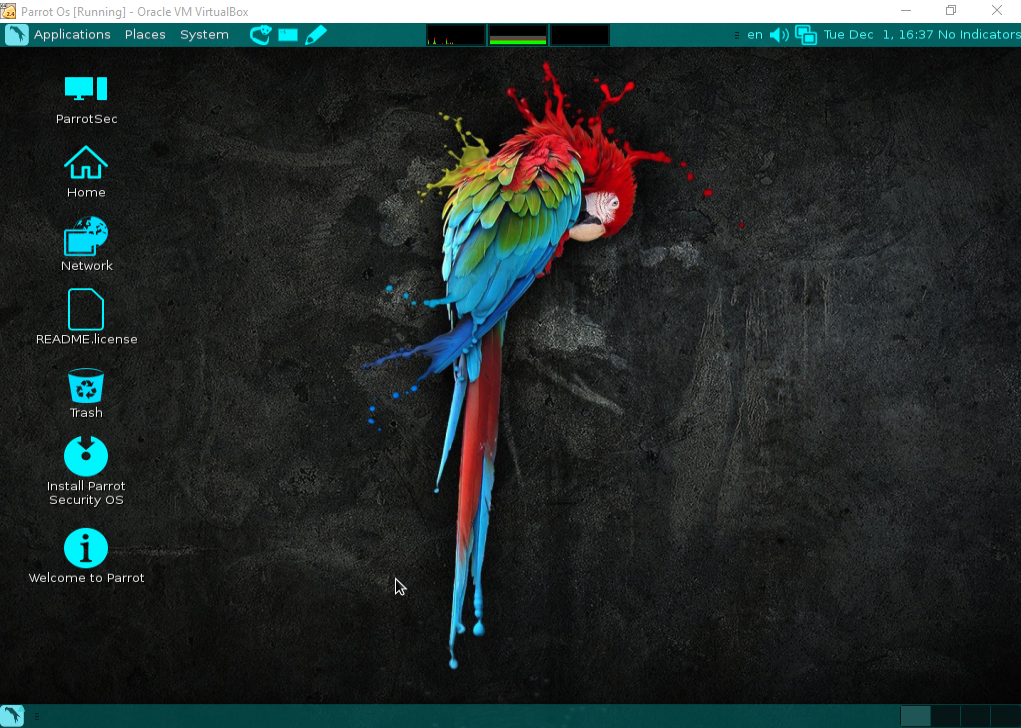Mute audio via the speaker icon
This screenshot has height=728, width=1021.
coord(779,34)
